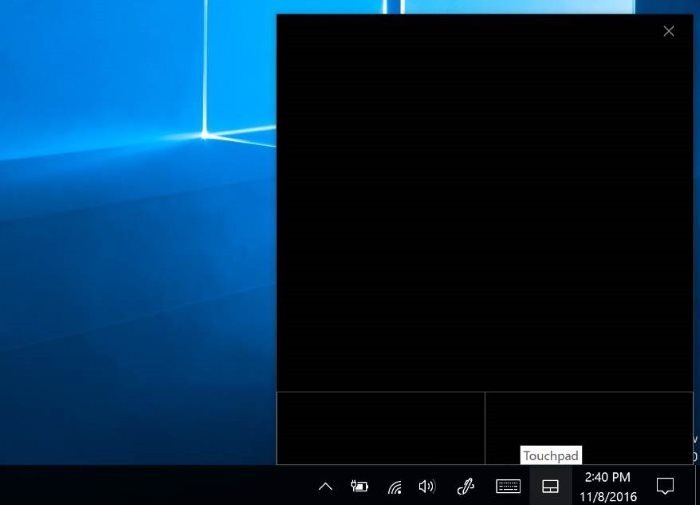
Task: Close the virtual touchpad window
Action: [x=668, y=31]
